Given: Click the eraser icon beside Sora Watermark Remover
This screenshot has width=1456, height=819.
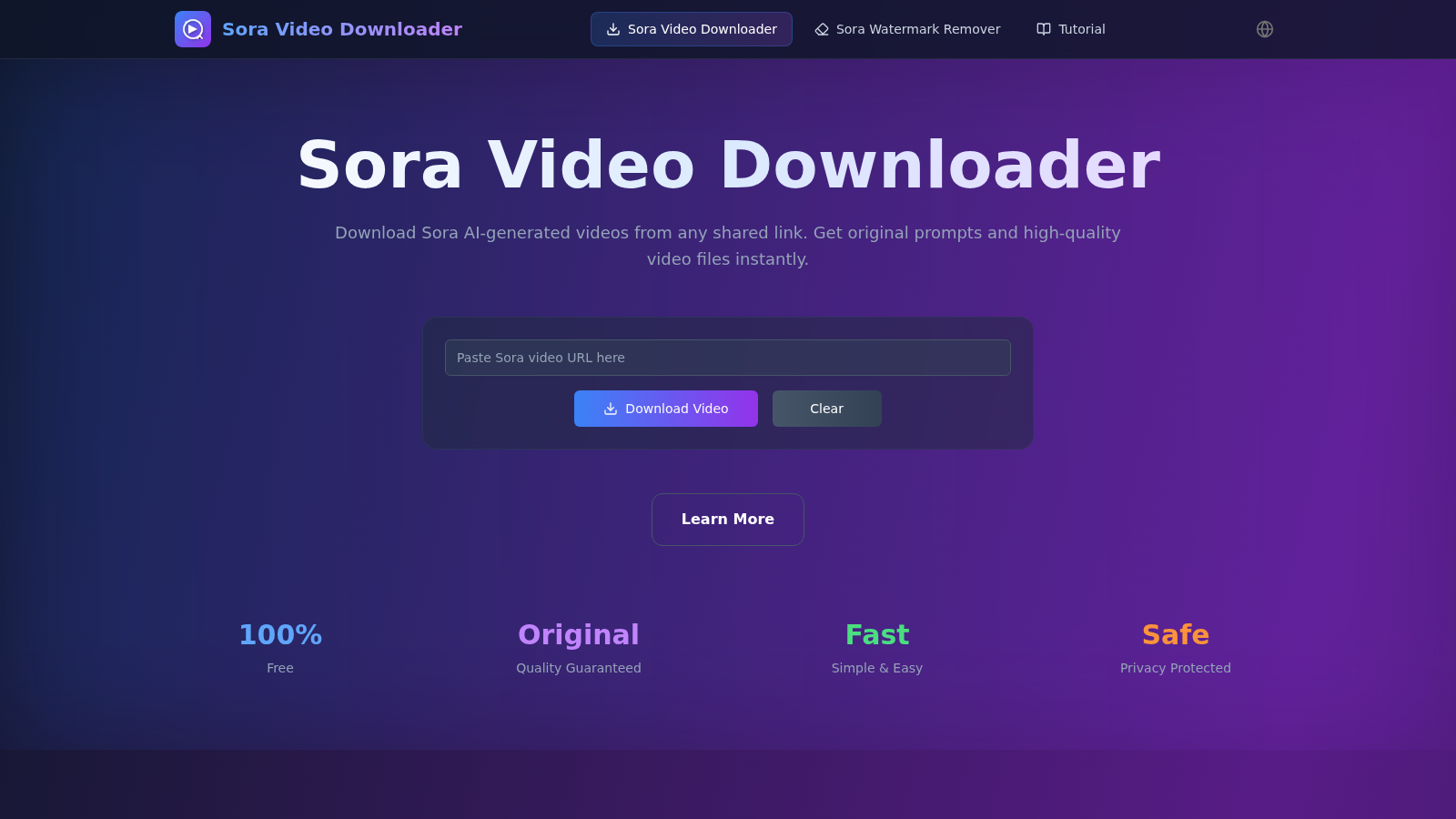Looking at the screenshot, I should pos(822,29).
